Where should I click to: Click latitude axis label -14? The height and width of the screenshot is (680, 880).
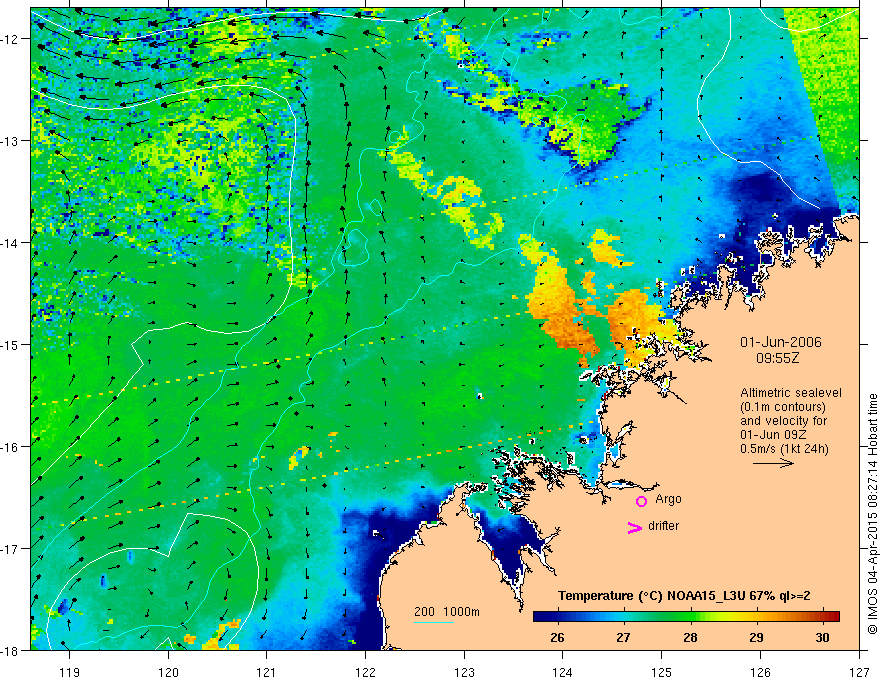click(11, 243)
